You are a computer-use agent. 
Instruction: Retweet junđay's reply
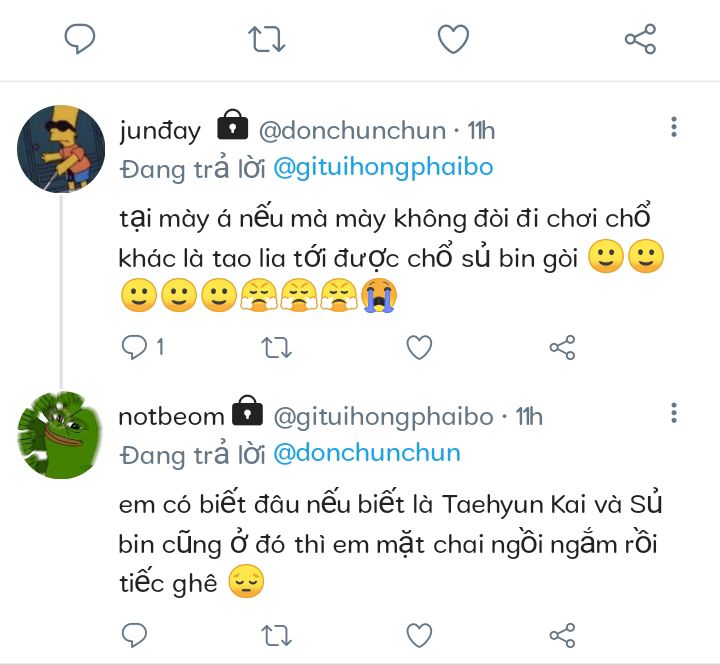click(277, 347)
